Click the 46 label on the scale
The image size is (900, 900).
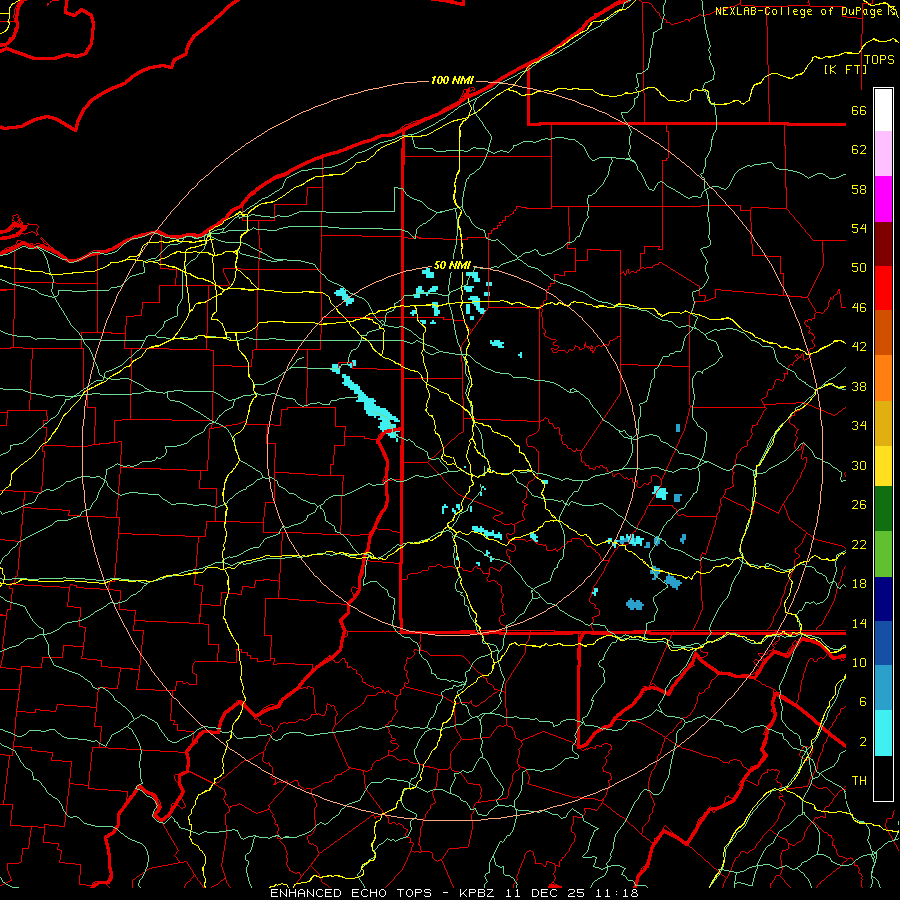click(x=859, y=308)
